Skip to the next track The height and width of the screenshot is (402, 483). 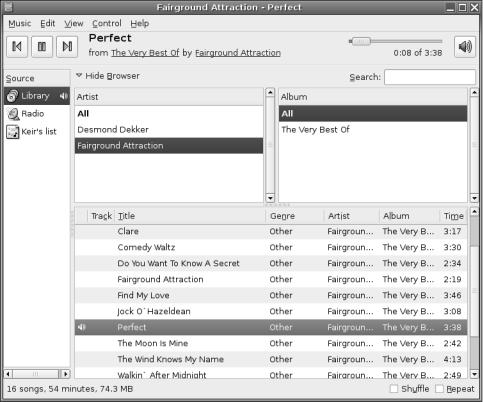pos(67,47)
